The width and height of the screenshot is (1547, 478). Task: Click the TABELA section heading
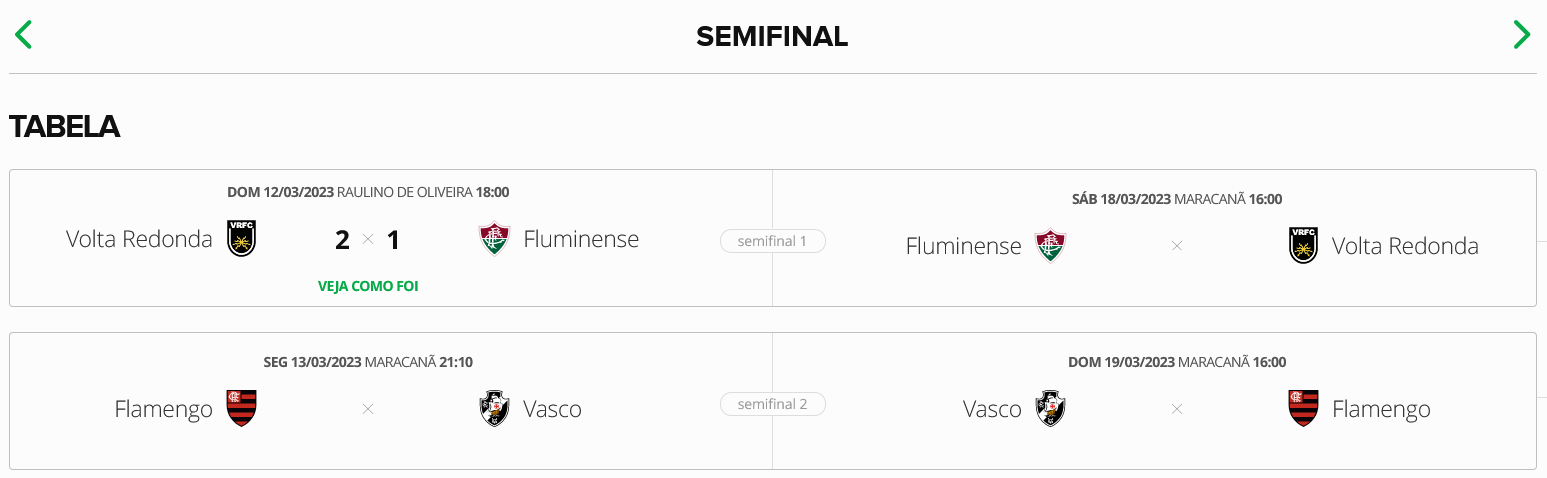[65, 127]
